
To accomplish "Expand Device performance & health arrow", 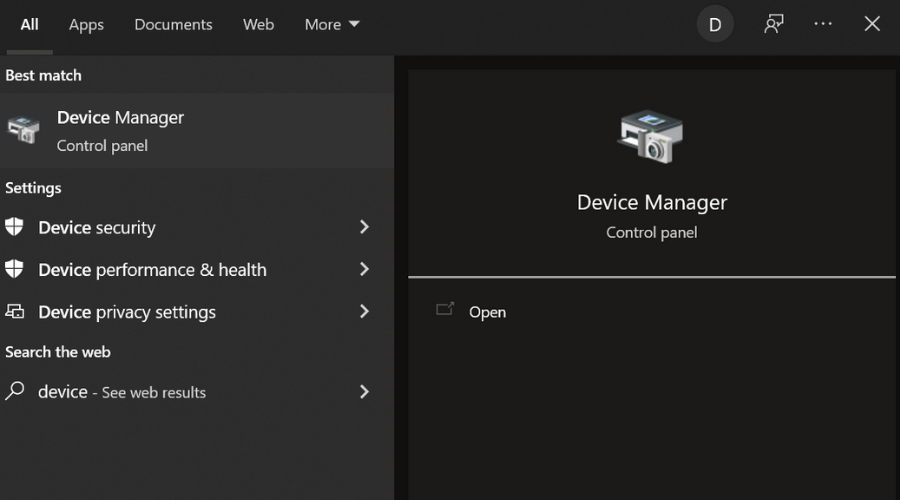I will coord(364,269).
